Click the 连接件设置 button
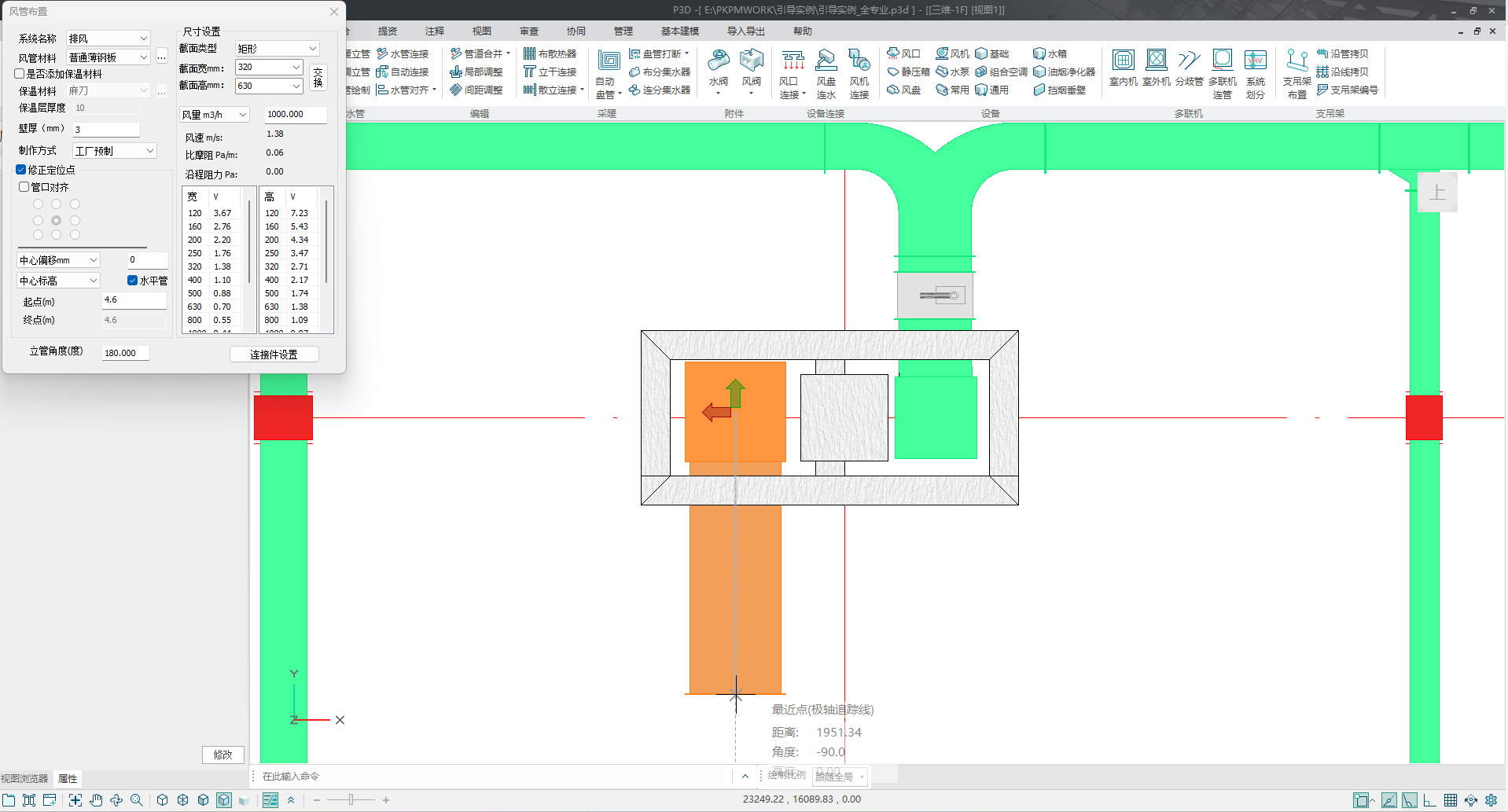 click(274, 355)
